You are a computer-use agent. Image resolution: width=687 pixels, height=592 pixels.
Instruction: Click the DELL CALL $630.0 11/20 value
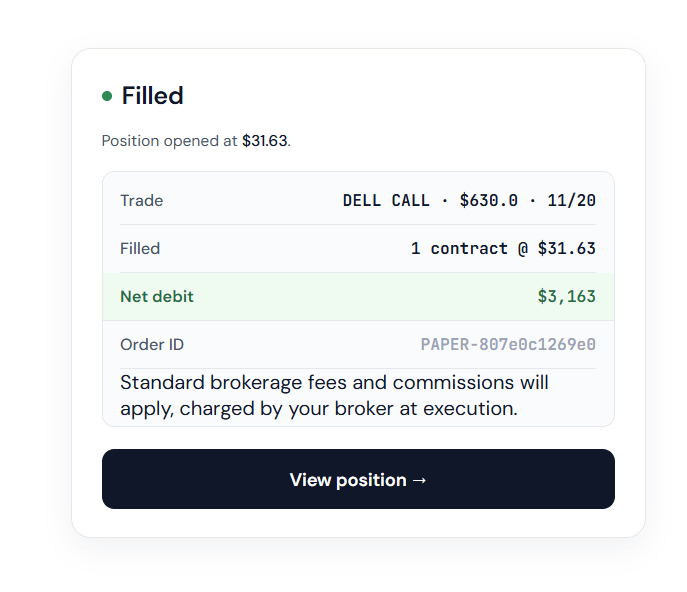click(x=469, y=201)
